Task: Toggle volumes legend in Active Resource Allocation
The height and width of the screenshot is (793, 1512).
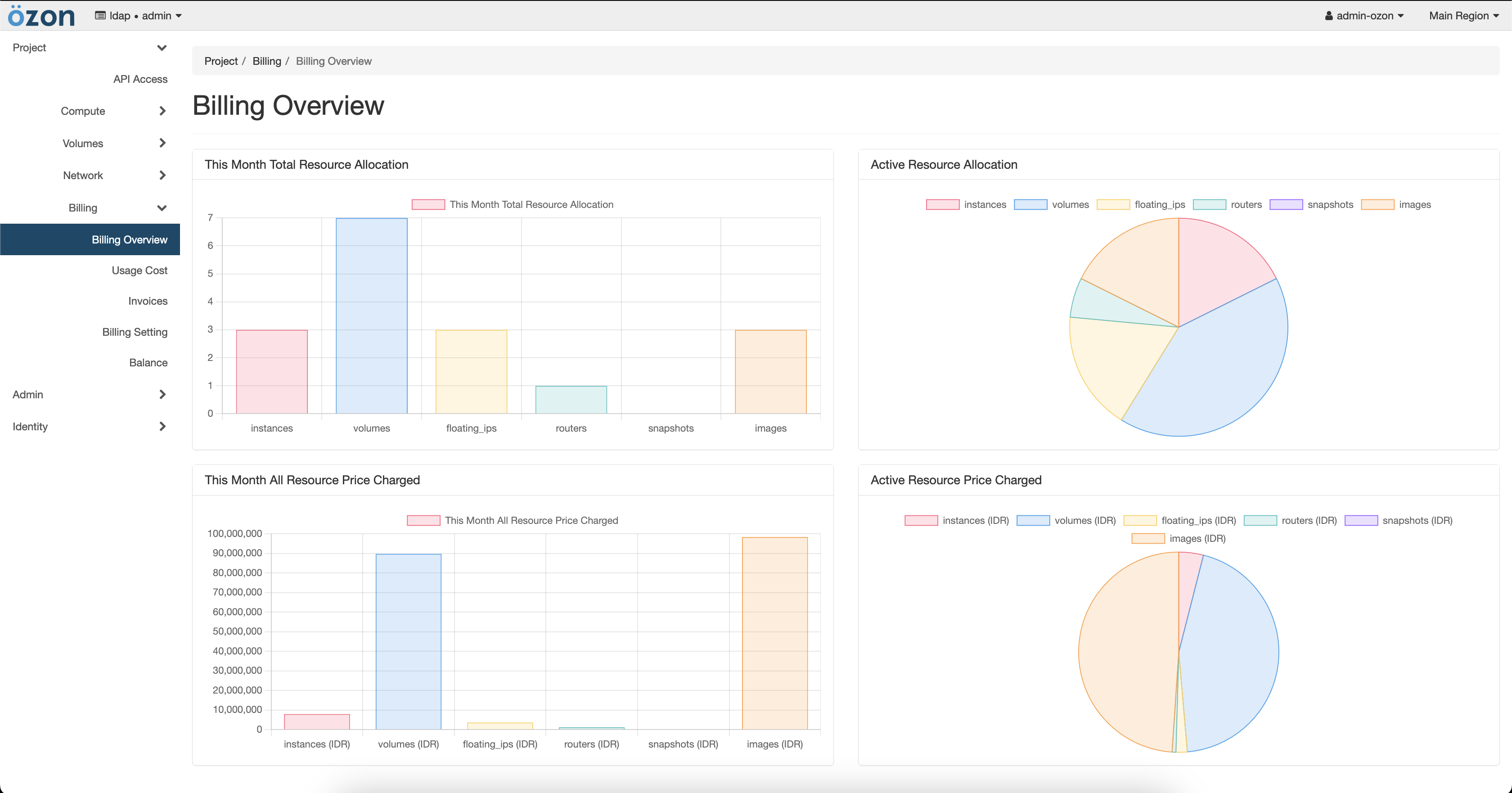Action: (1051, 204)
